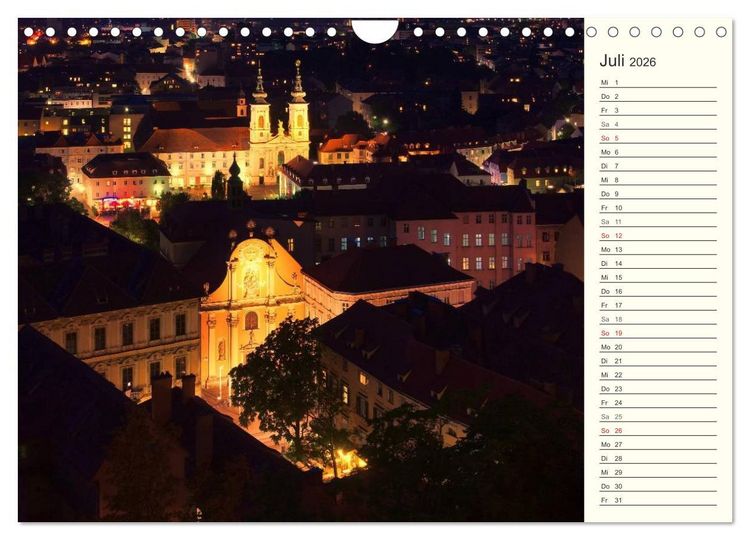Select the 'Do 30' date row
This screenshot has height=540, width=750.
[x=658, y=486]
